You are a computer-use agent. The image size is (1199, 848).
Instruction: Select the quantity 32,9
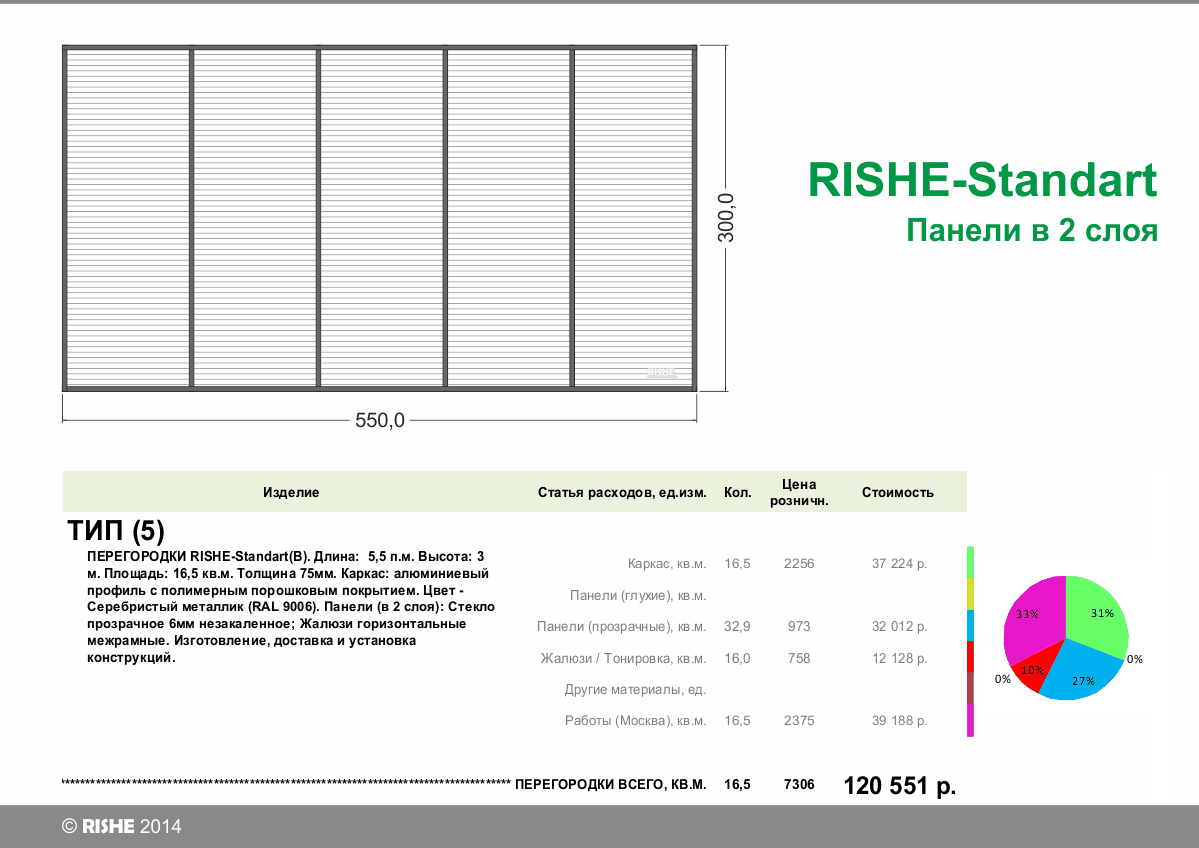(737, 627)
